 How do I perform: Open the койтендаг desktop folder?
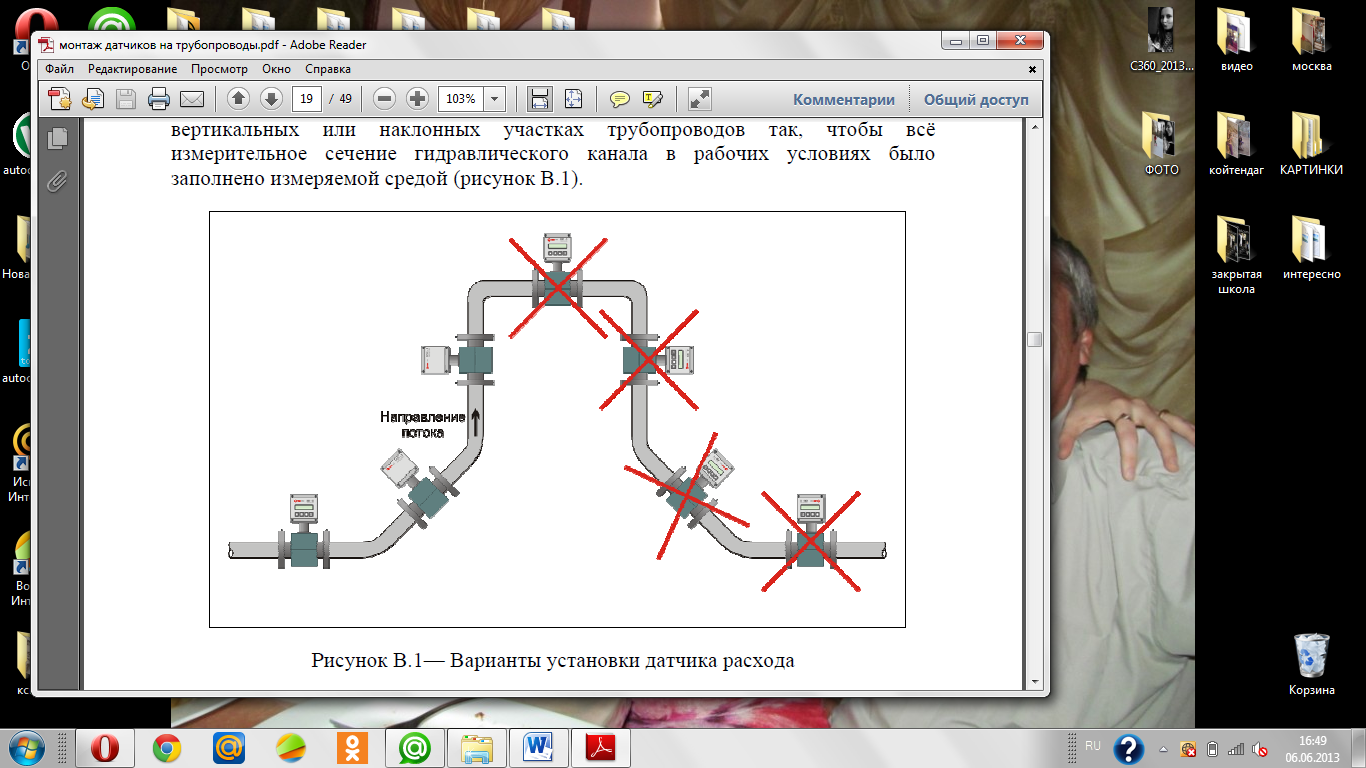pos(1236,143)
